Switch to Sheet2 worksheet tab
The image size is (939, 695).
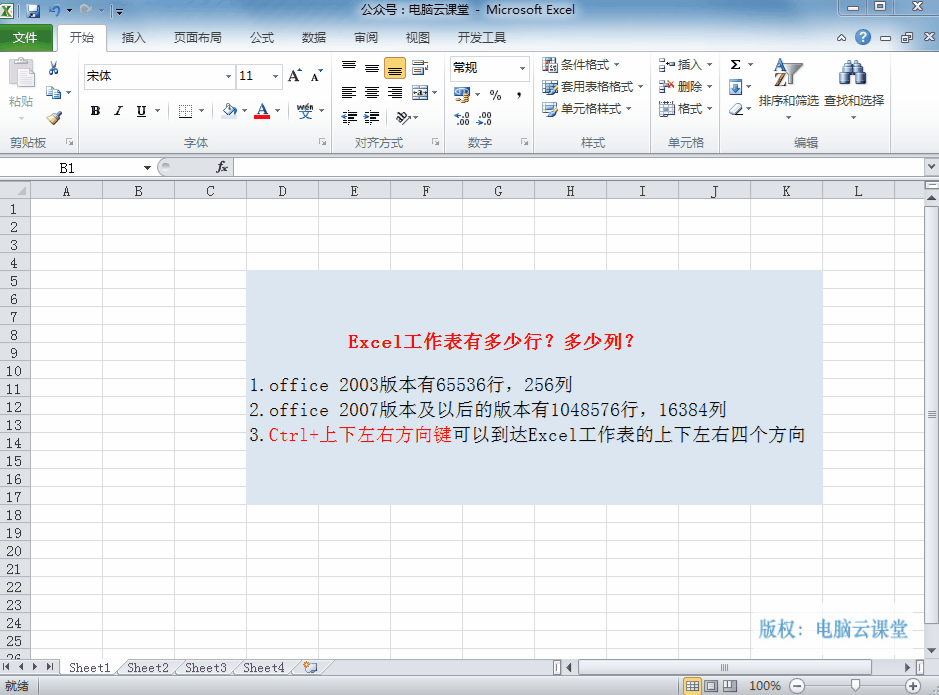click(x=147, y=667)
